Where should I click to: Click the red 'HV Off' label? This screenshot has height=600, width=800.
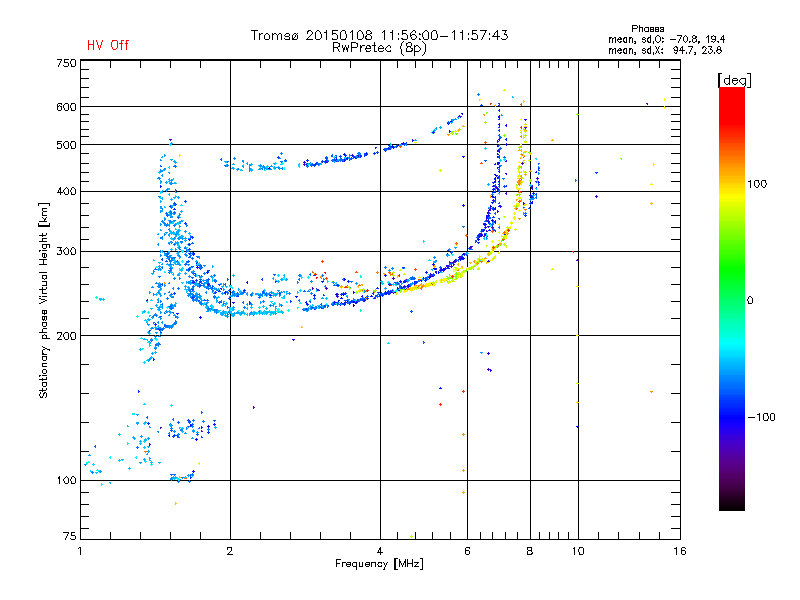coord(108,45)
